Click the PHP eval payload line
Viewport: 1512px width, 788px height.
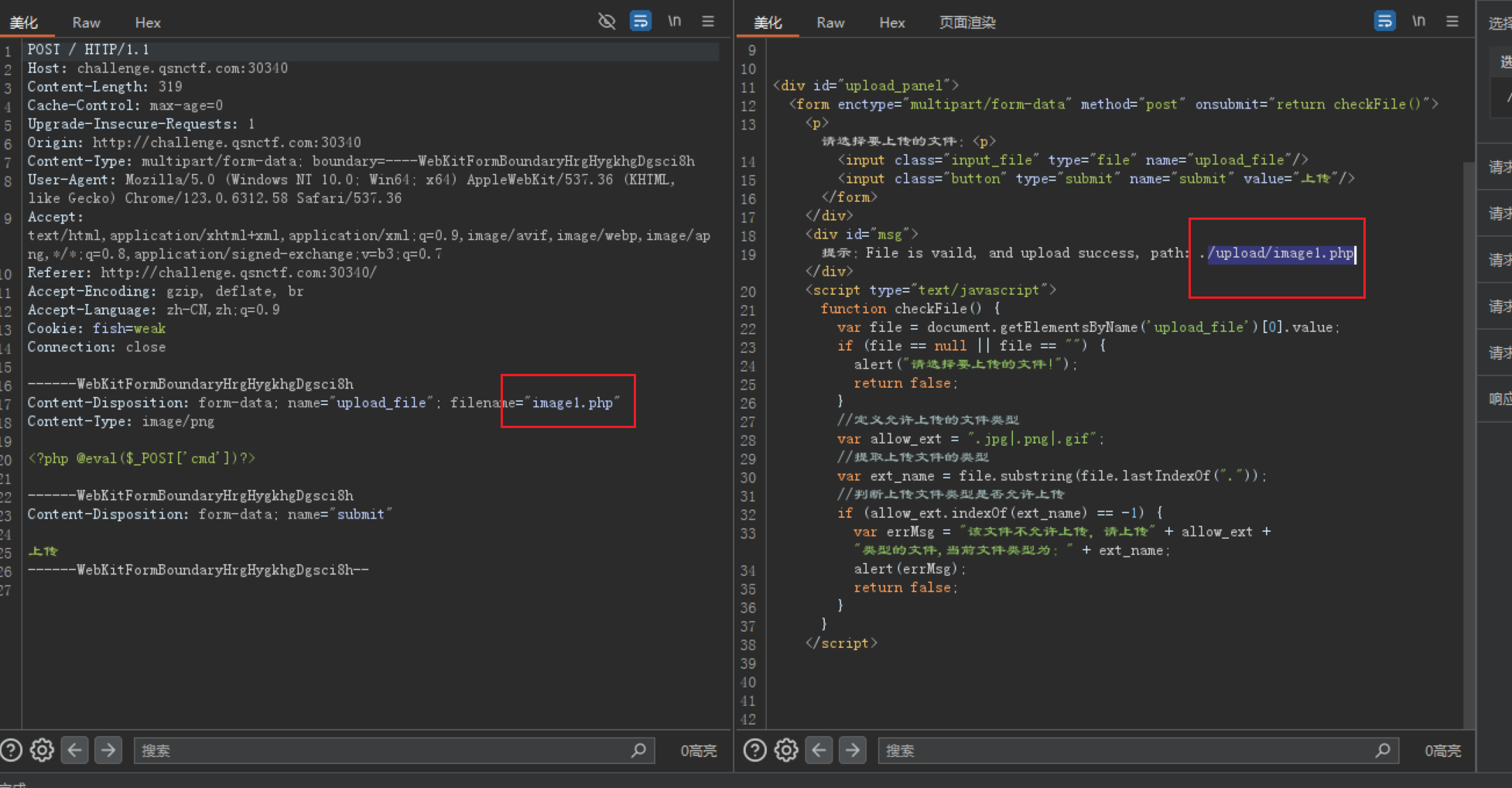click(x=142, y=458)
